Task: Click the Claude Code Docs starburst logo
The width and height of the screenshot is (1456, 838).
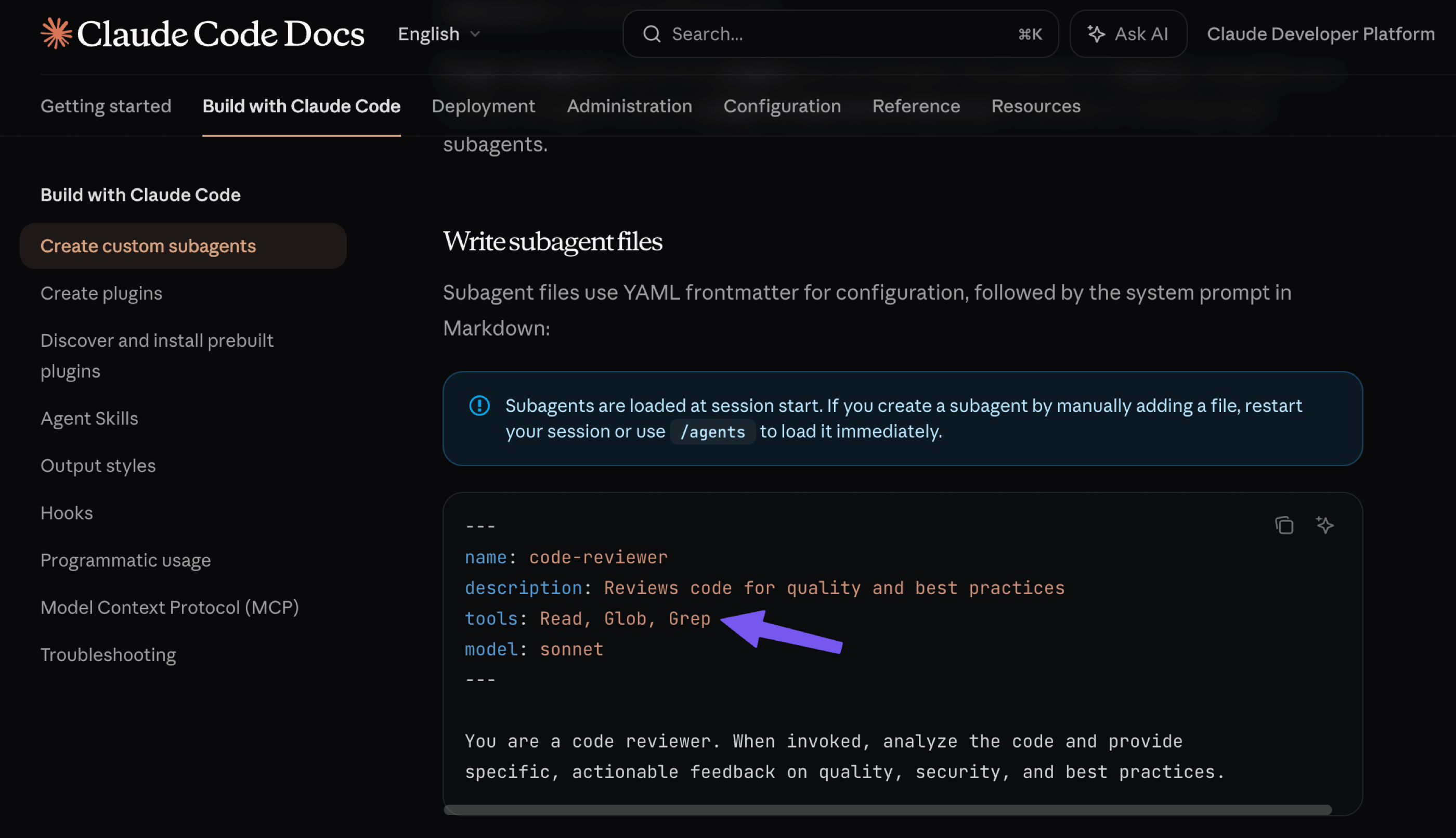Action: [x=56, y=33]
